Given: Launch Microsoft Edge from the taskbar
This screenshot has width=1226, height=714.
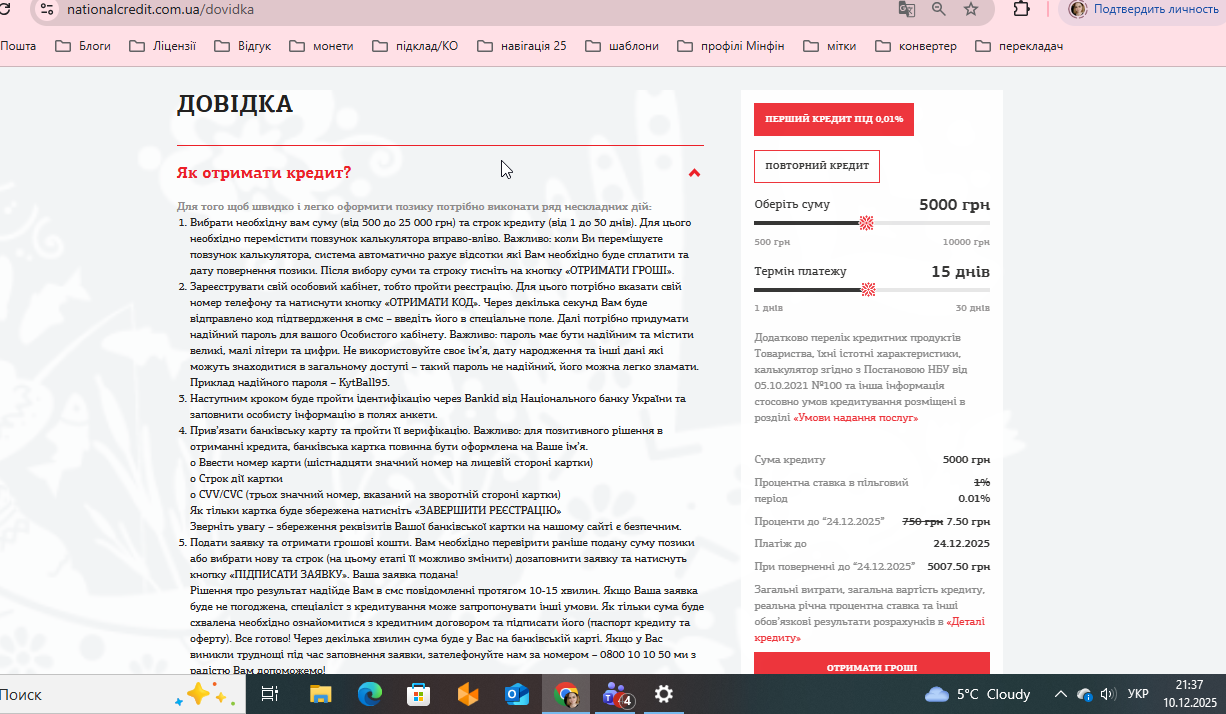Looking at the screenshot, I should (370, 693).
